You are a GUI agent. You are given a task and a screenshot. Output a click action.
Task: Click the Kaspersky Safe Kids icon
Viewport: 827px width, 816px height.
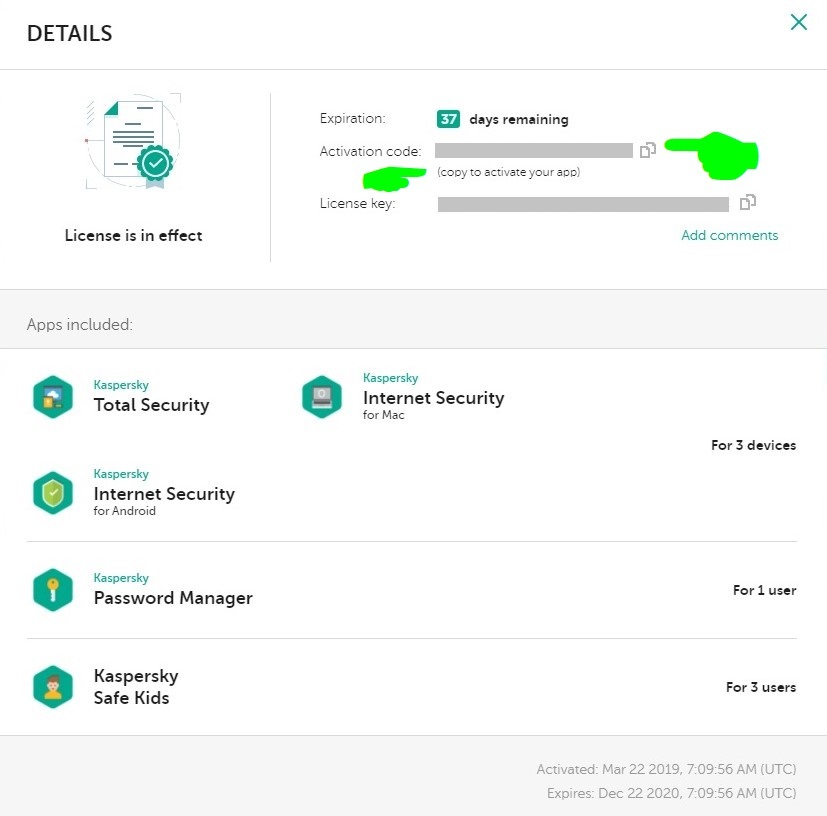(x=52, y=687)
